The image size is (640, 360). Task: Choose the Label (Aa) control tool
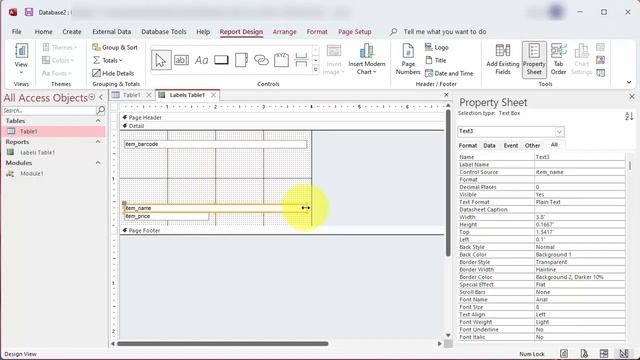pos(201,60)
